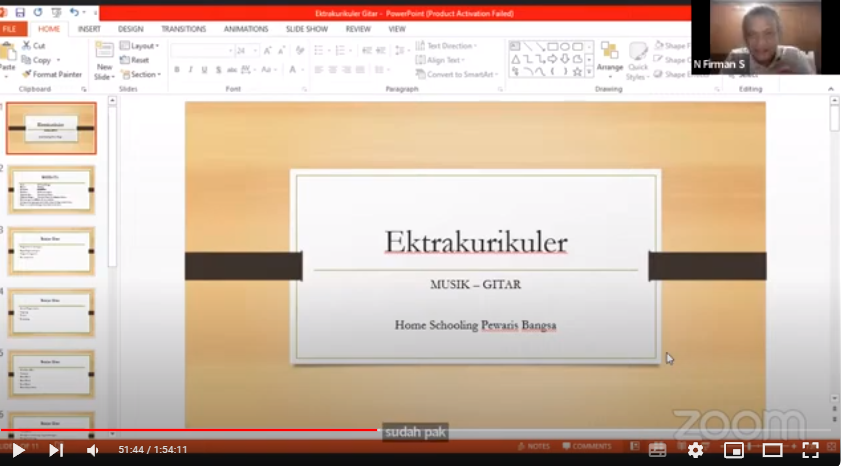843x466 pixels.
Task: Enable miniplayer mode
Action: 733,450
